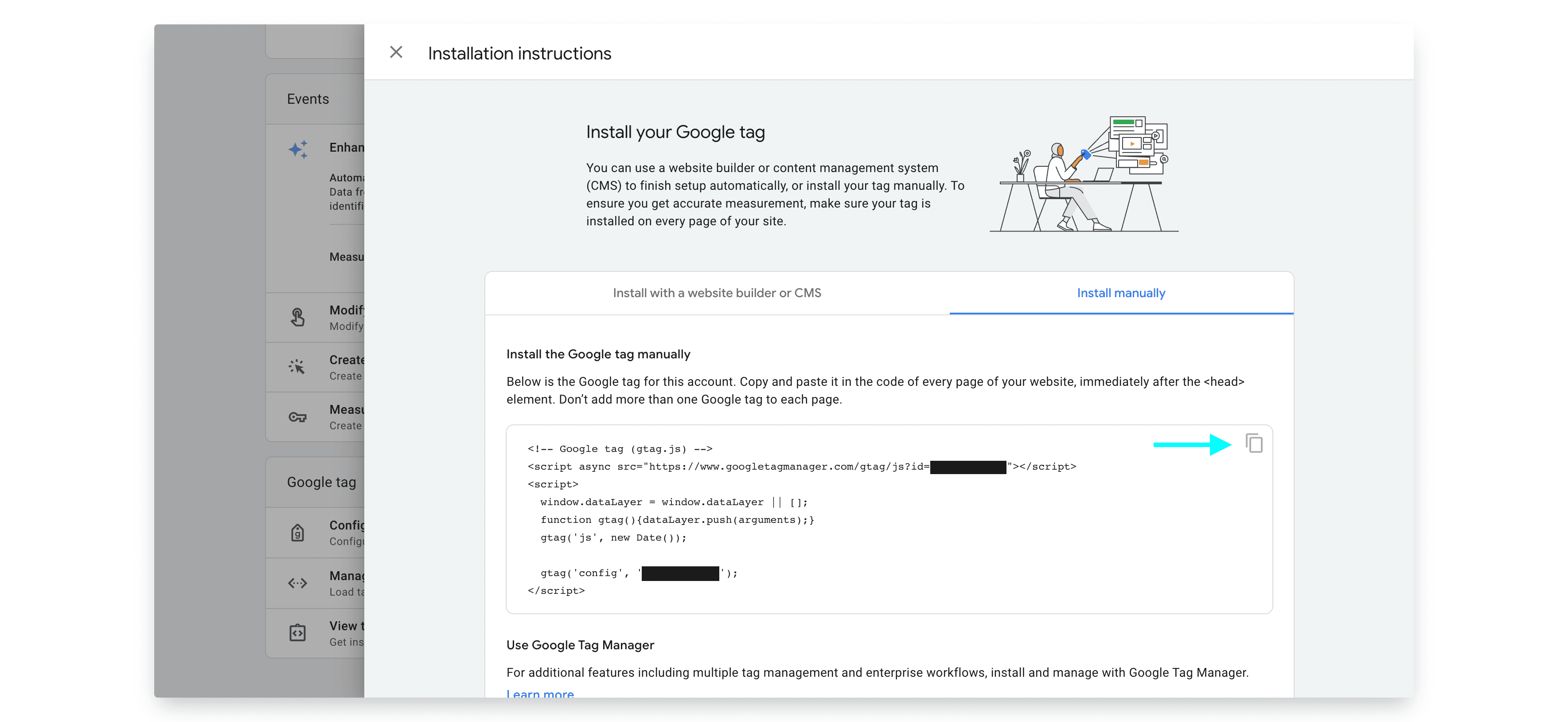1568x722 pixels.
Task: Click the Install your Google tag heading
Action: (675, 132)
